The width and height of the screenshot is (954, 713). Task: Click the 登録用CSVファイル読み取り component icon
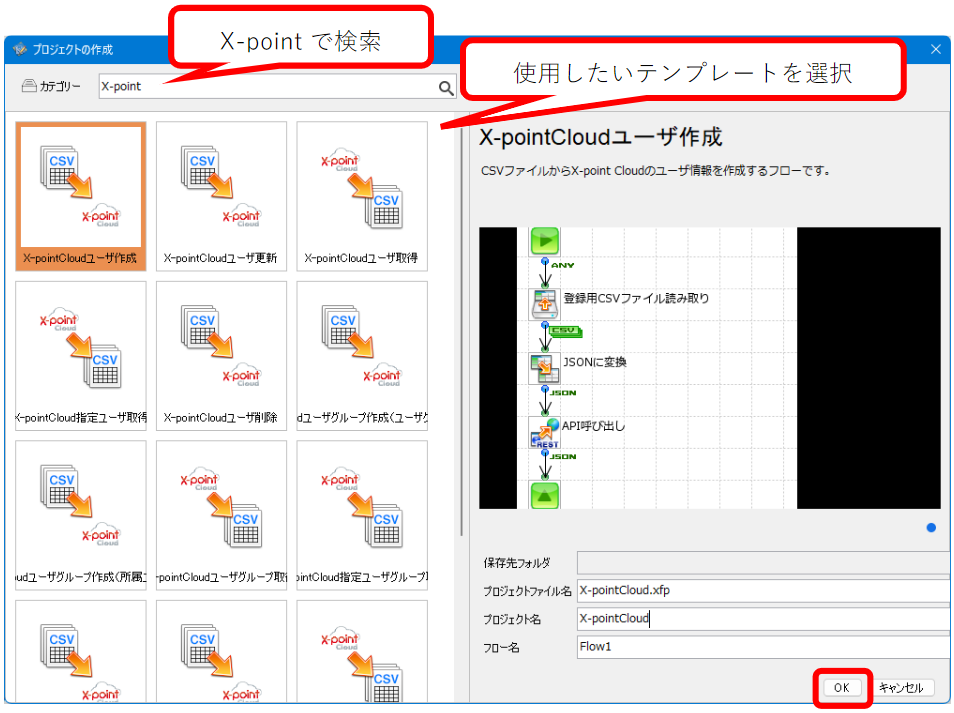tap(545, 304)
